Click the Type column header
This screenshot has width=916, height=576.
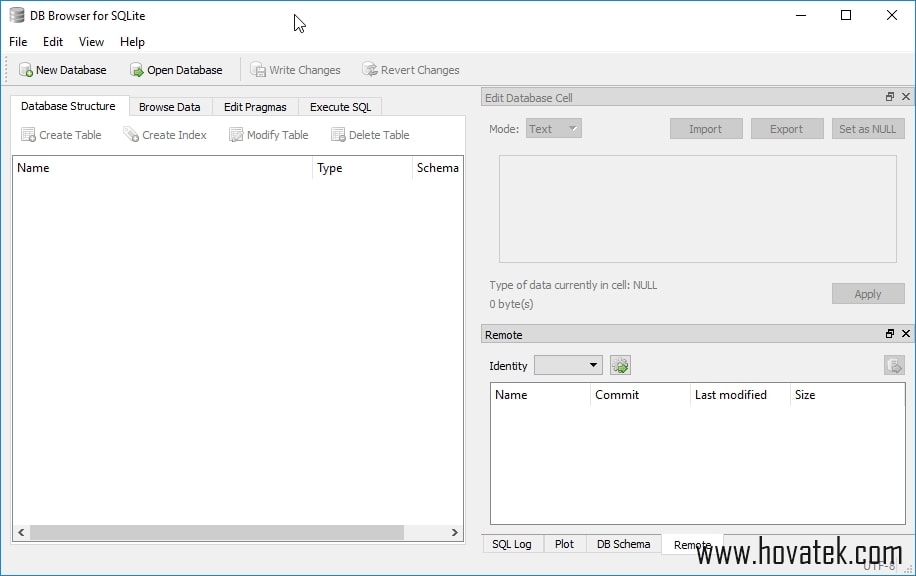(x=362, y=168)
